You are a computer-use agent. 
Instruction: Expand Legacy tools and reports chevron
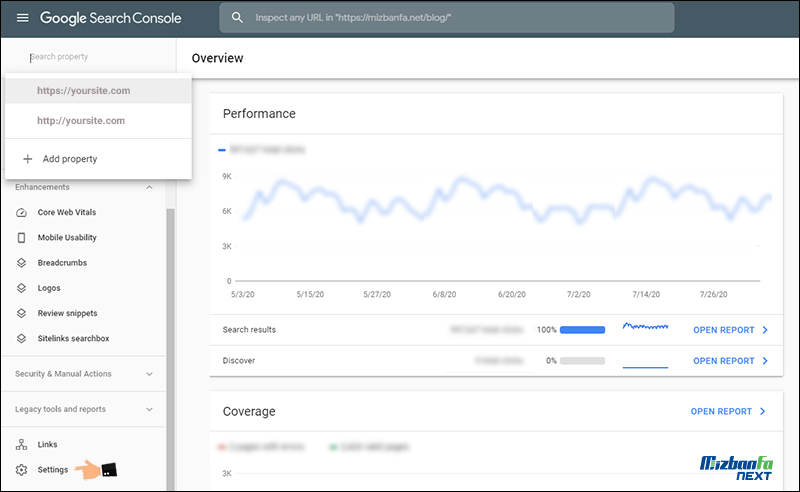(x=149, y=409)
